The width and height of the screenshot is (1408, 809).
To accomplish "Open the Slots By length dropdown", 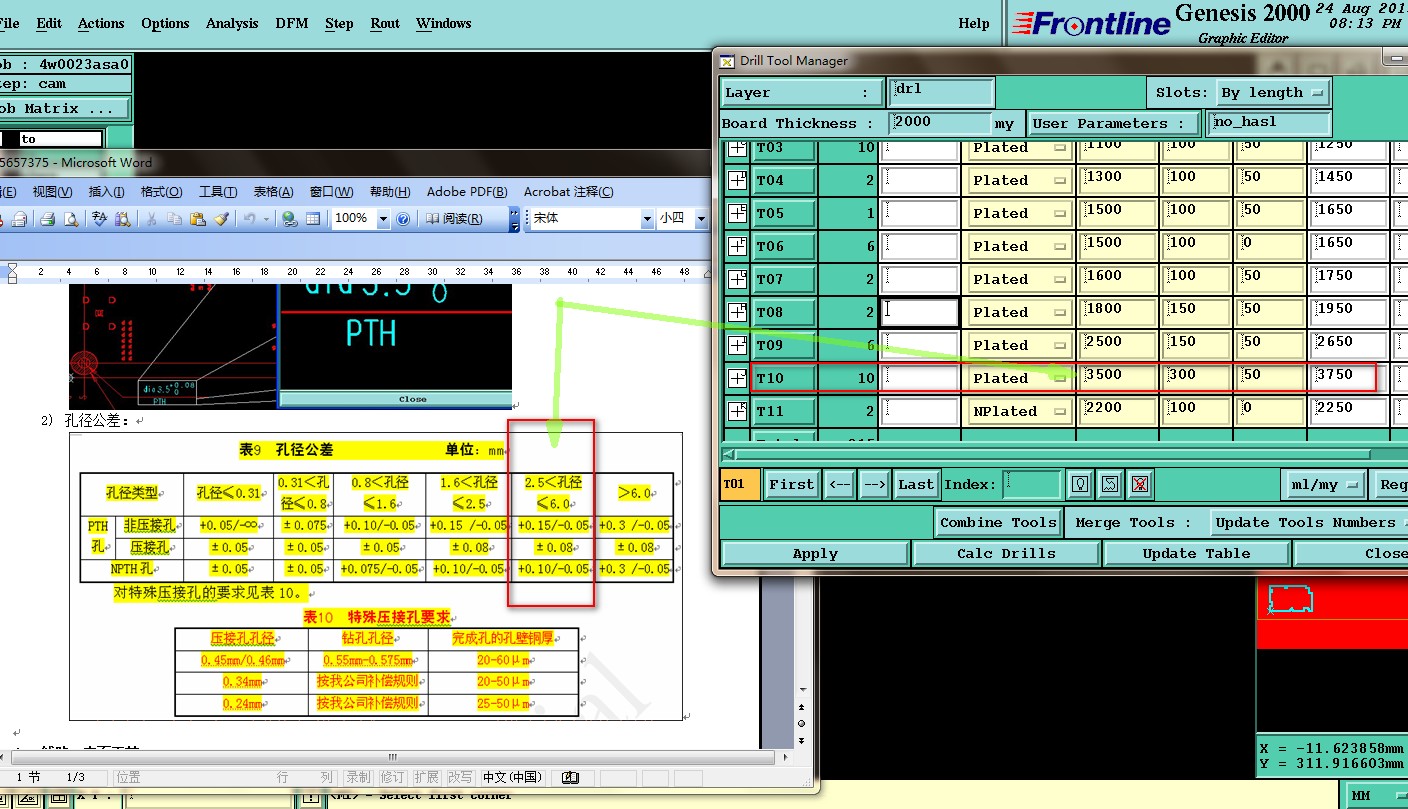I will tap(1273, 93).
